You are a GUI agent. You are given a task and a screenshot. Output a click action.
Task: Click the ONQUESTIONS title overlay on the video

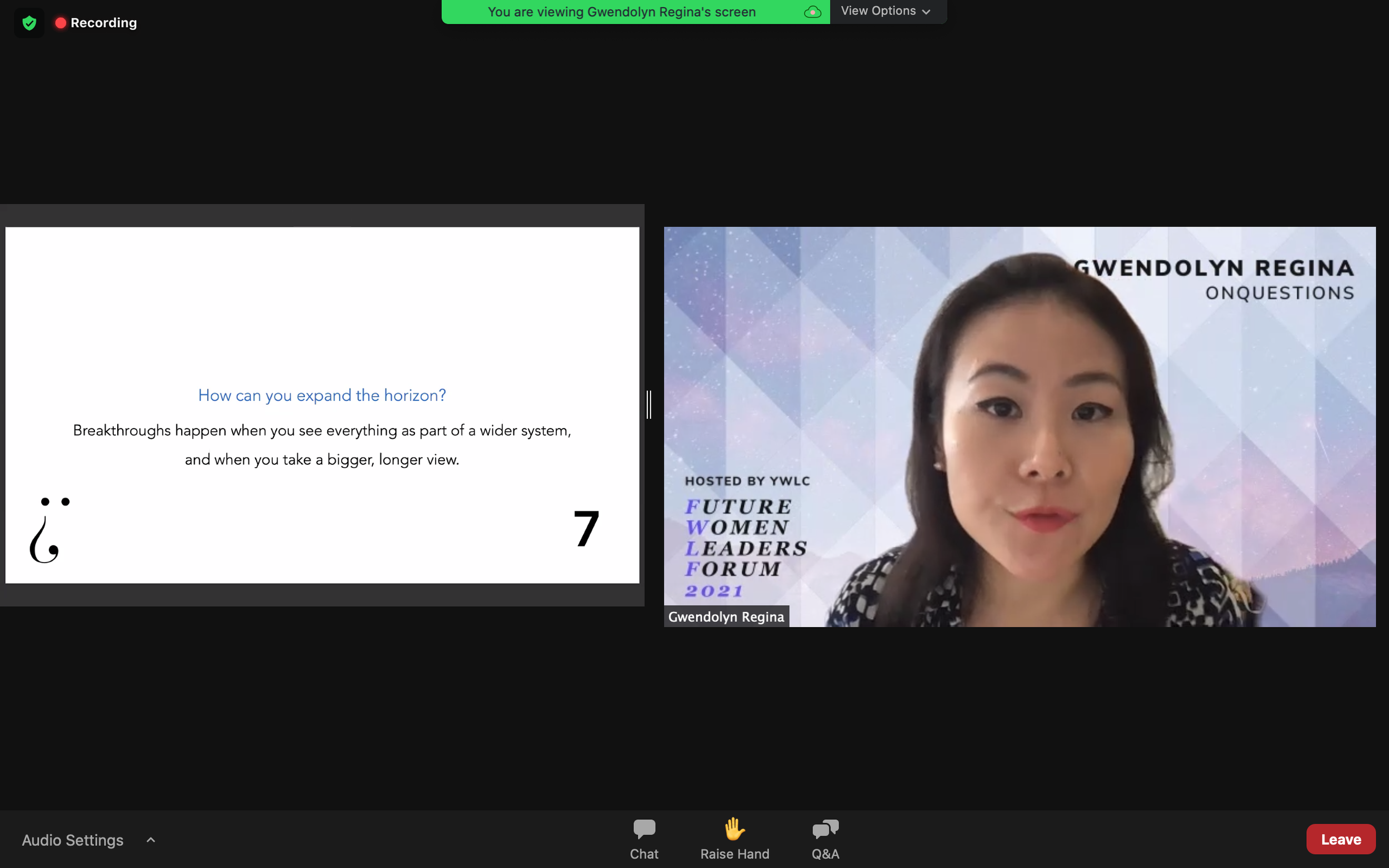[1280, 293]
